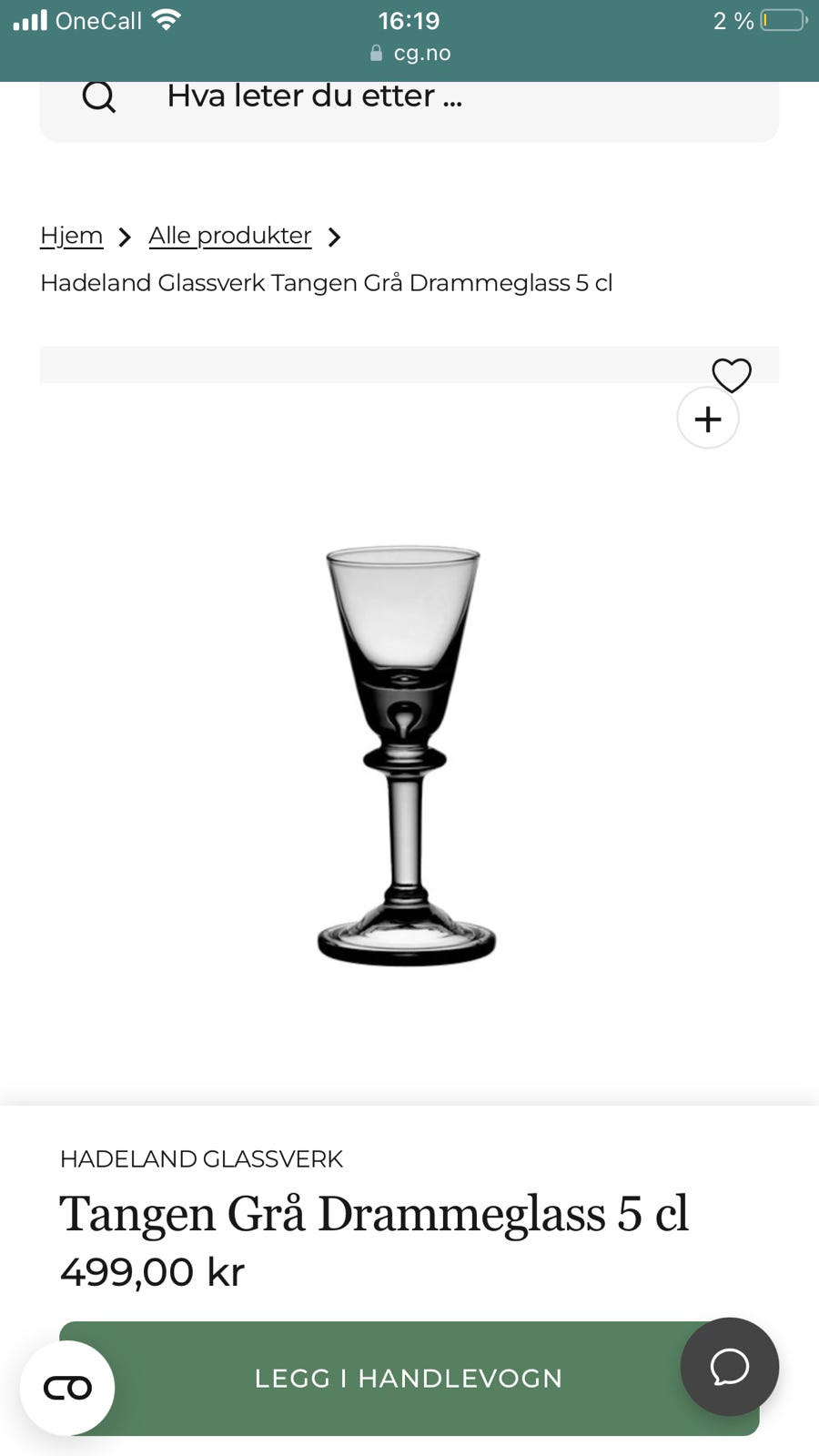Toggle the heart favorite icon
The height and width of the screenshot is (1456, 819).
732,374
